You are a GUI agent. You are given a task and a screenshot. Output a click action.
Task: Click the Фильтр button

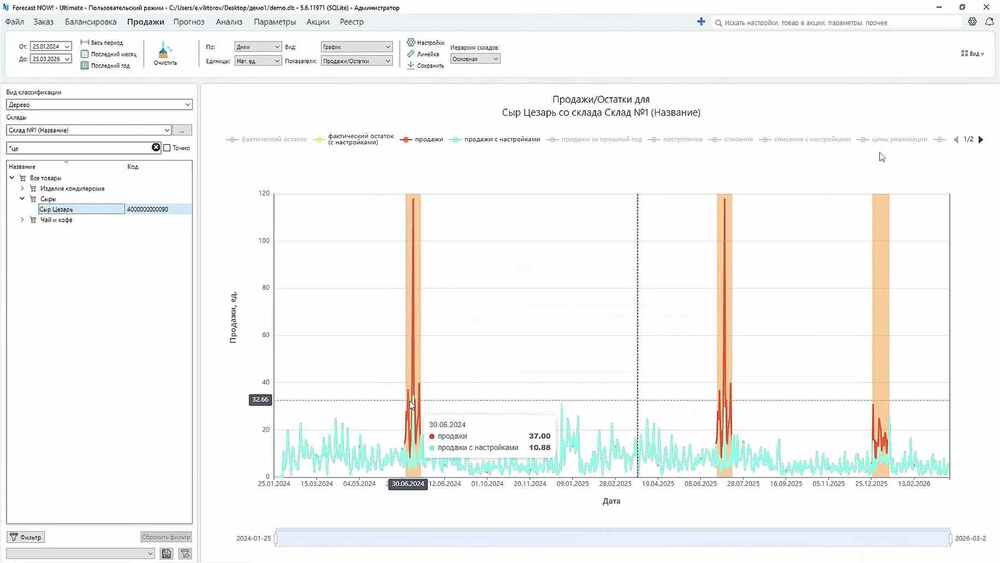tap(26, 537)
